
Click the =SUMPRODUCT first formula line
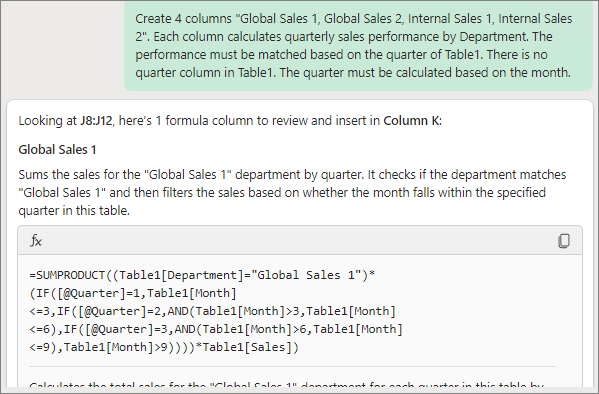202,275
